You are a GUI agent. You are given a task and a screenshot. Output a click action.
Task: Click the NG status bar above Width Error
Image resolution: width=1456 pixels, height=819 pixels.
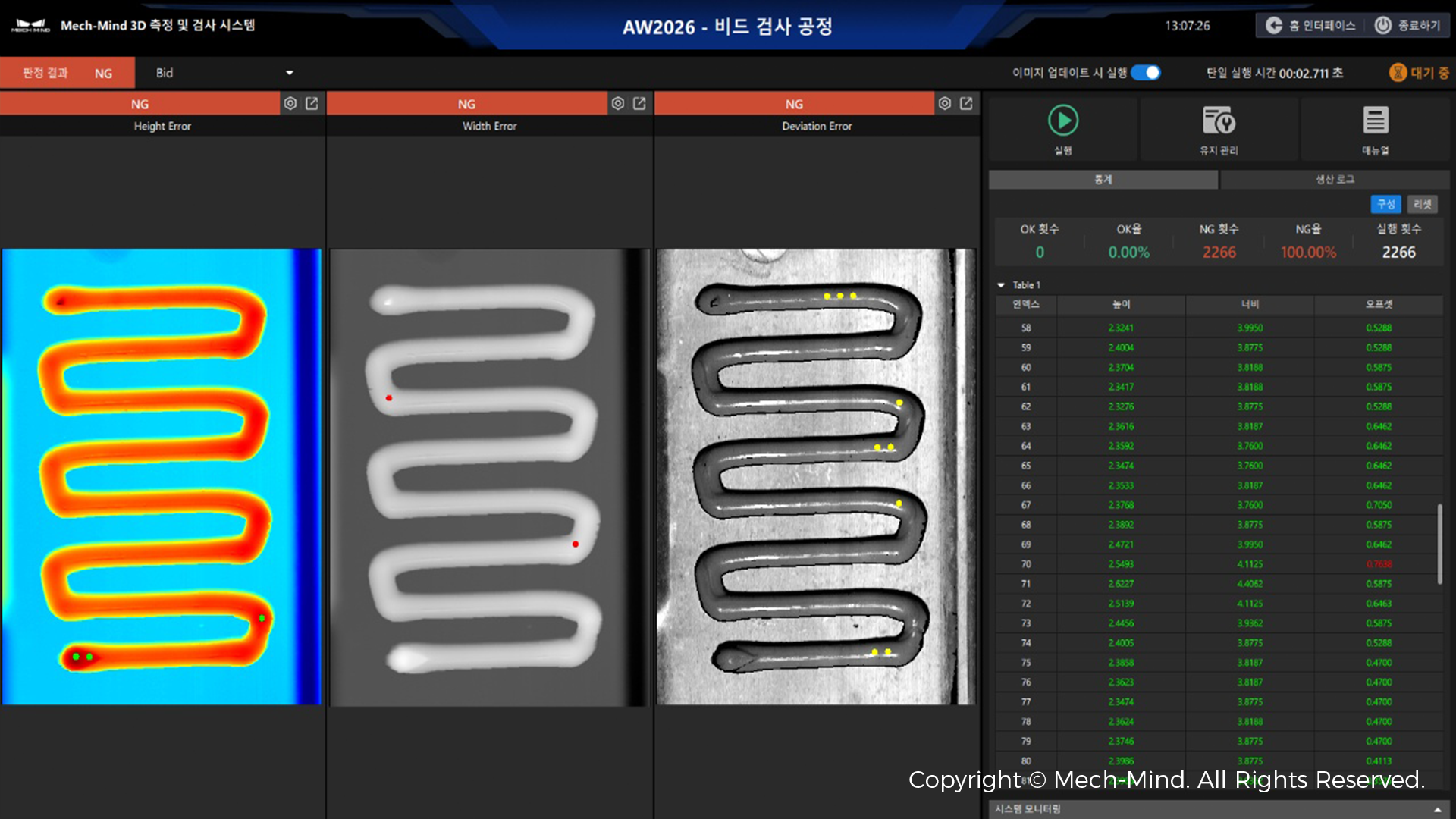(x=466, y=104)
